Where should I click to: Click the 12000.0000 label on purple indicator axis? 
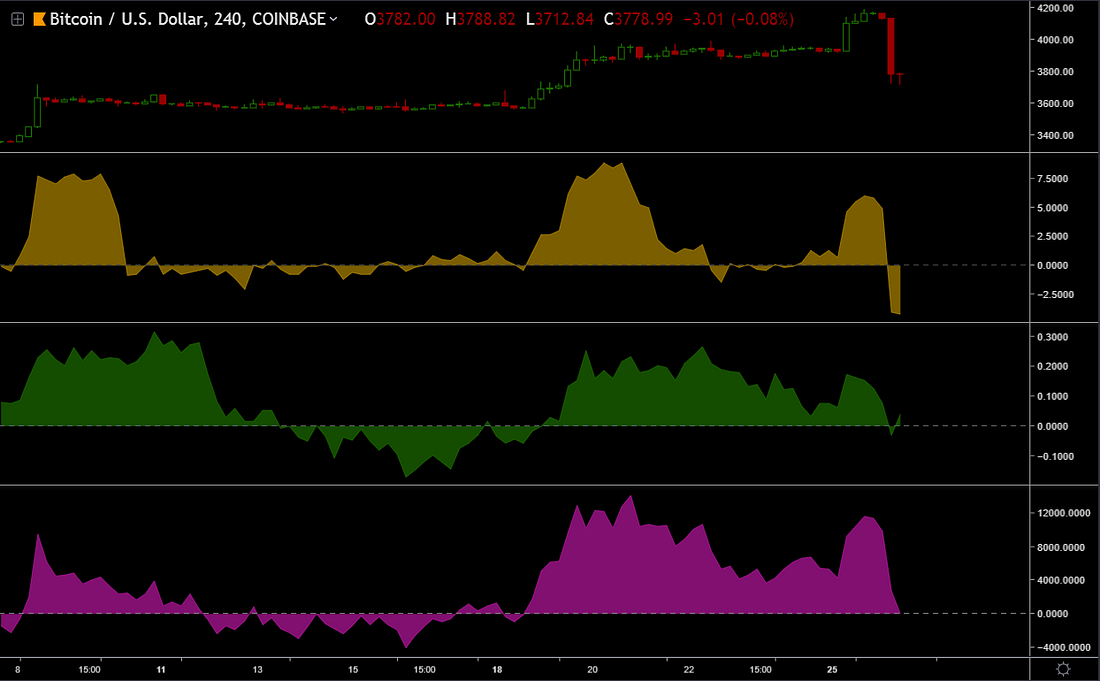[1063, 513]
